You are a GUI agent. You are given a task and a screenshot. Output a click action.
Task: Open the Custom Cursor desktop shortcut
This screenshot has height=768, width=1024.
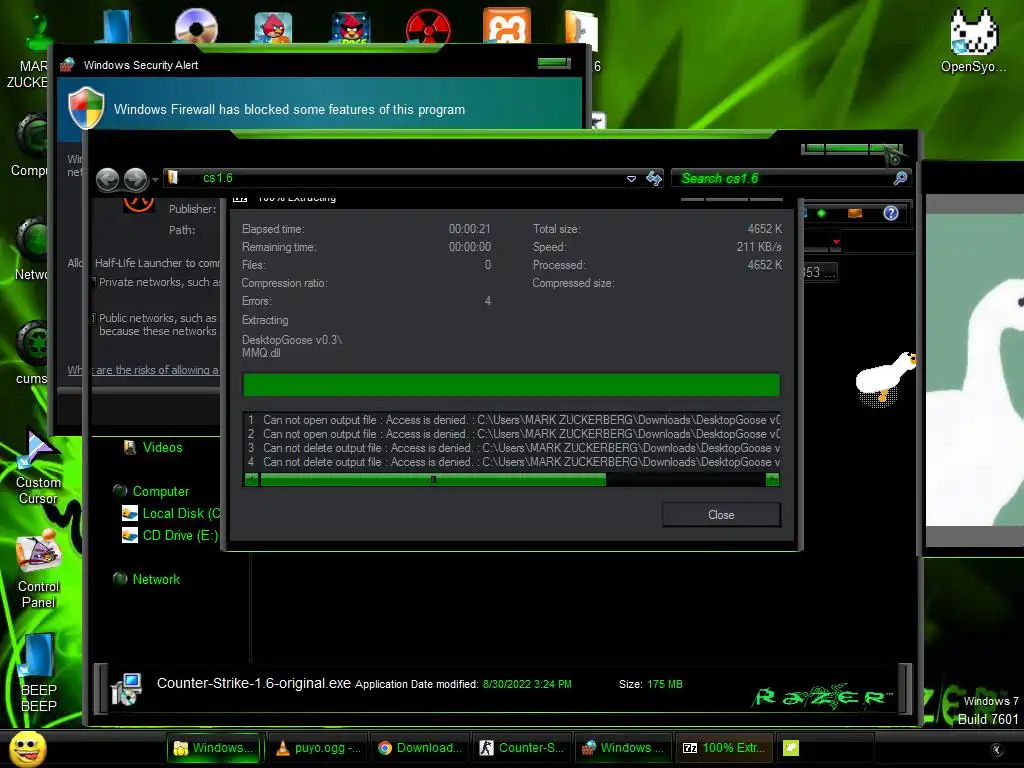[x=39, y=466]
